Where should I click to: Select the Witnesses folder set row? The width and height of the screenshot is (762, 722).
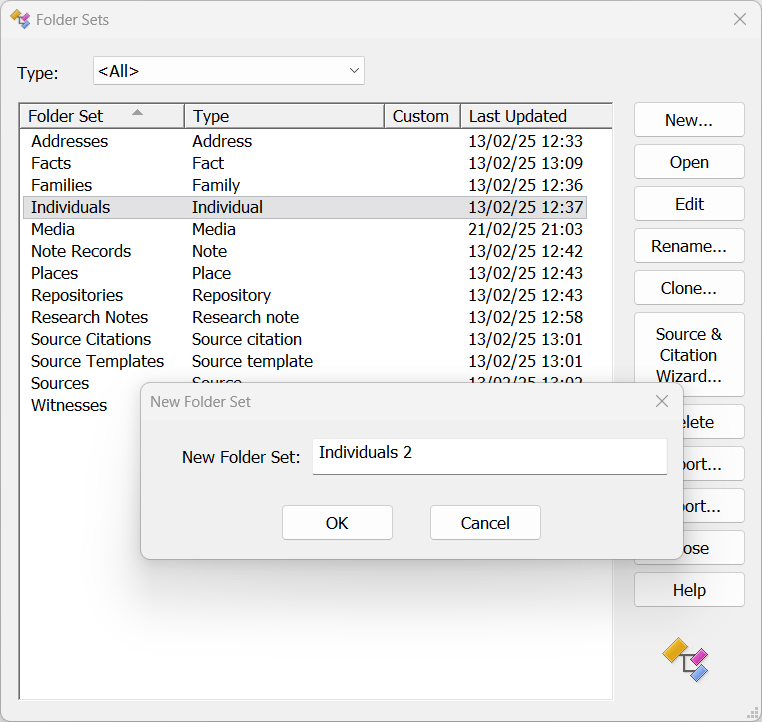click(x=69, y=405)
